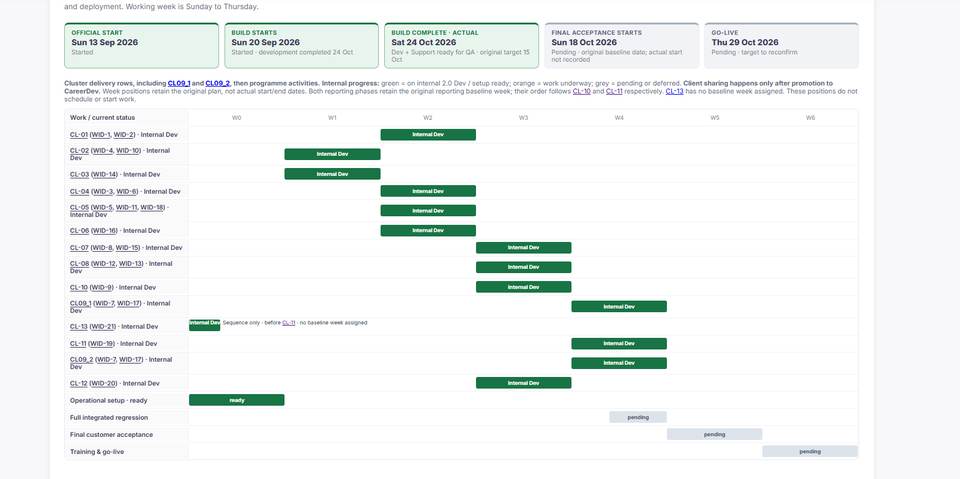Open the WID-4 work item link
Screen dimensions: 960x479
click(103, 151)
